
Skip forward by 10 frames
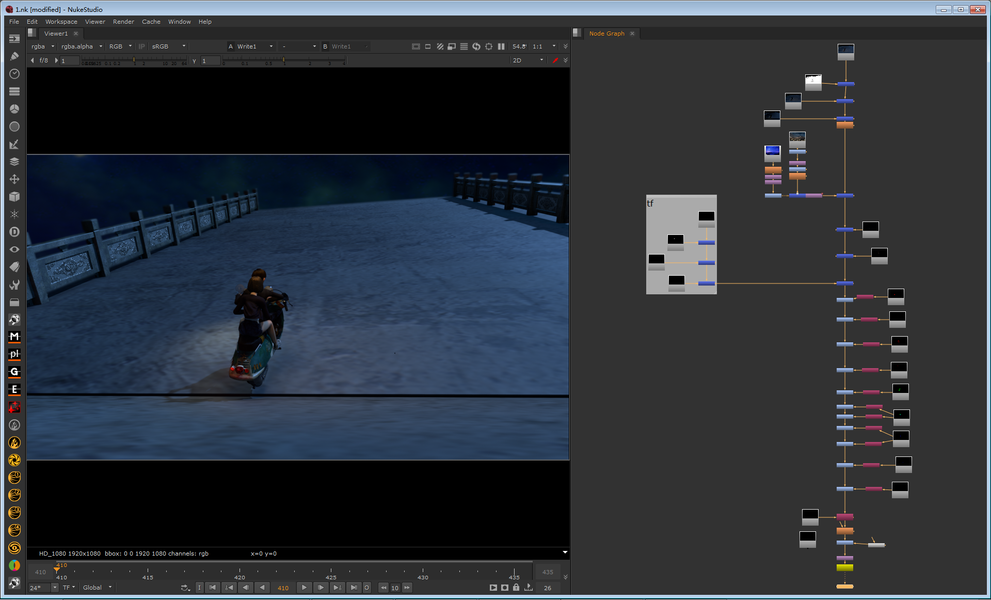point(406,587)
